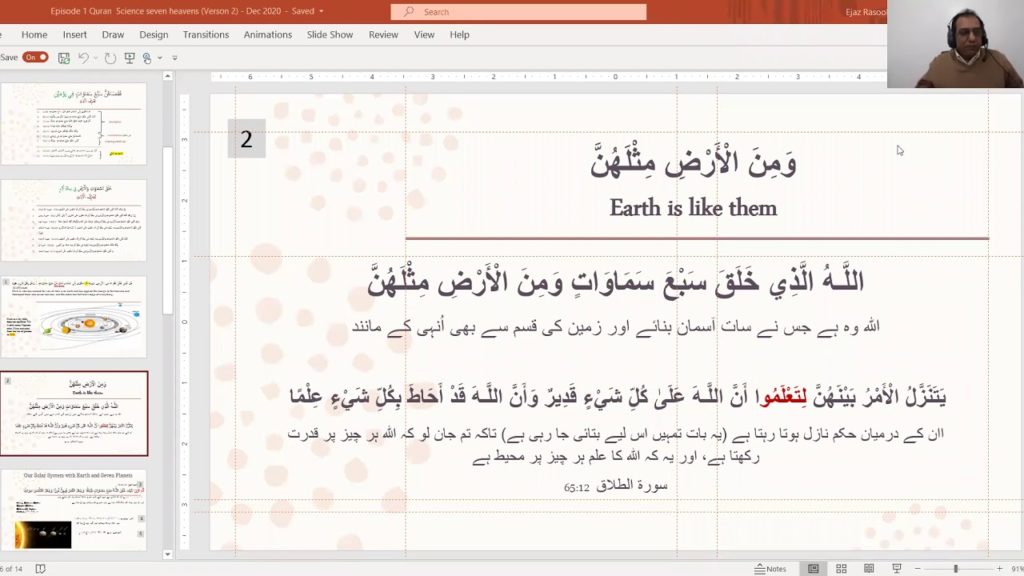Image resolution: width=1024 pixels, height=576 pixels.
Task: Undo the last action
Action: [84, 58]
